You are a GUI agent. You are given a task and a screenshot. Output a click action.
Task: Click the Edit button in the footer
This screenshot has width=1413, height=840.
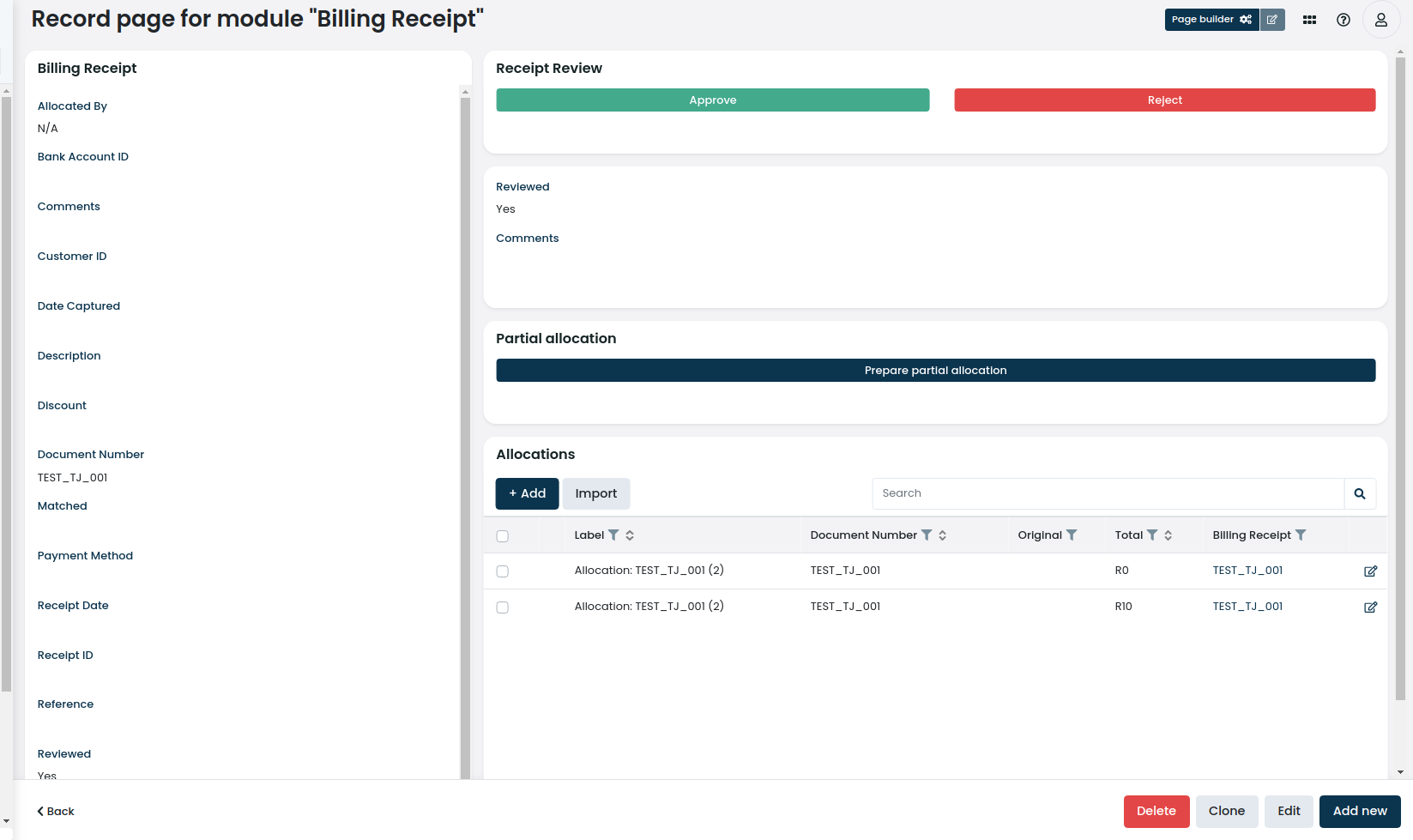click(1289, 812)
